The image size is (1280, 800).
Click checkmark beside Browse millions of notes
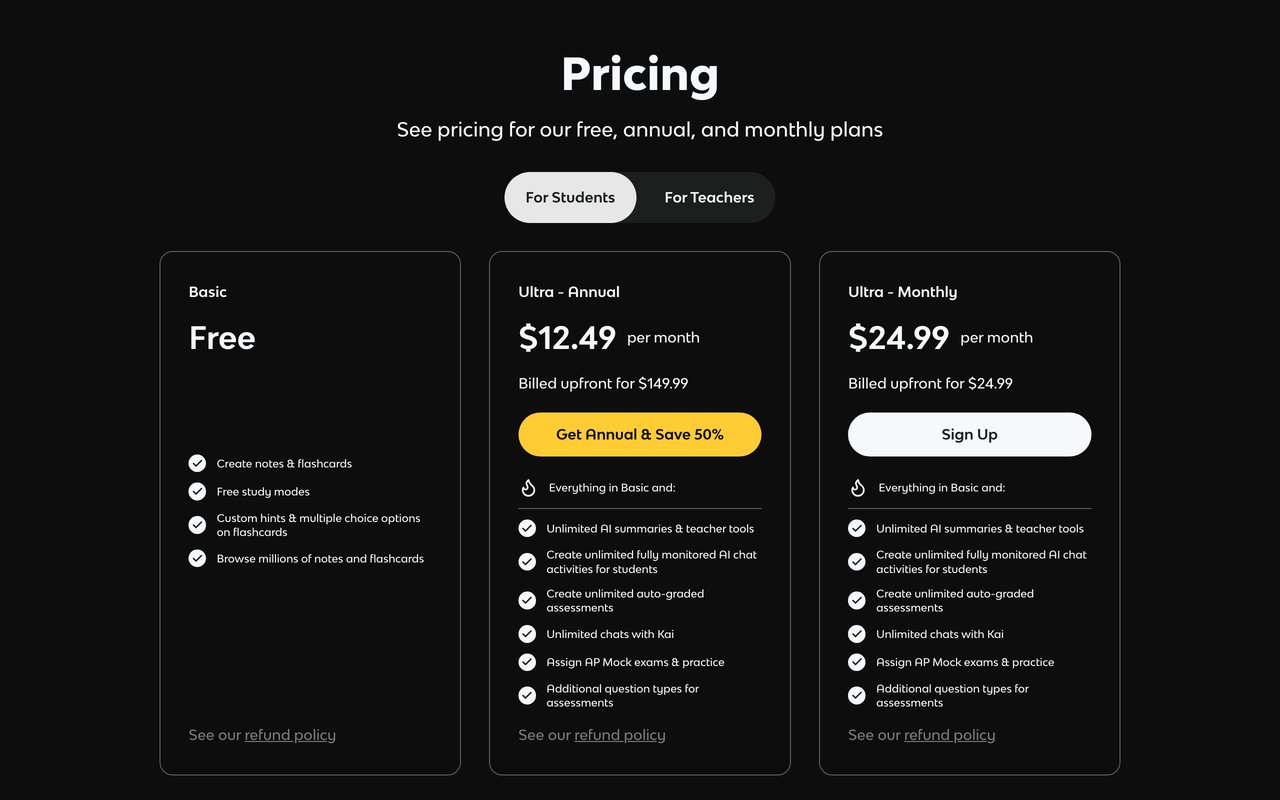(x=197, y=558)
